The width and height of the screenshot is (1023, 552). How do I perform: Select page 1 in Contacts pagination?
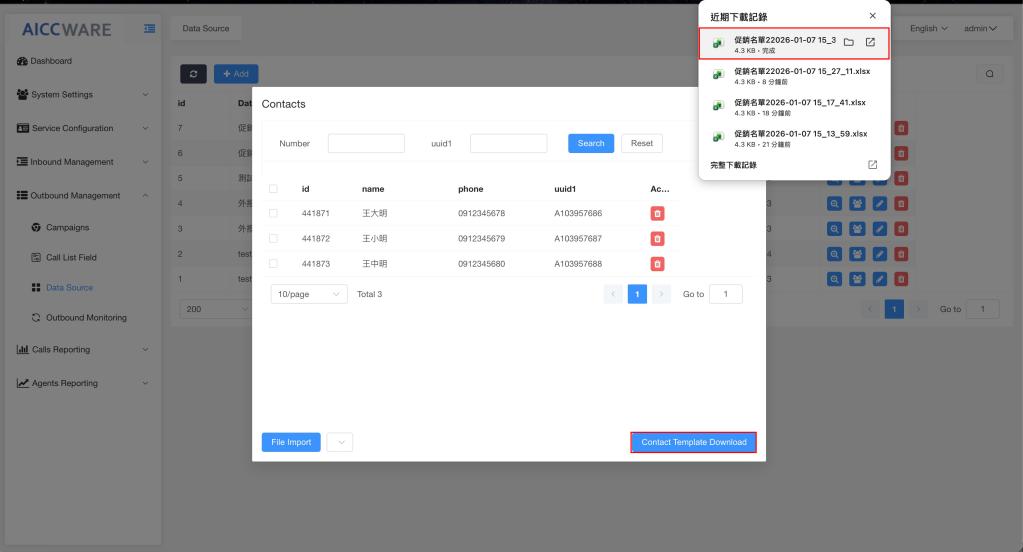[x=637, y=294]
